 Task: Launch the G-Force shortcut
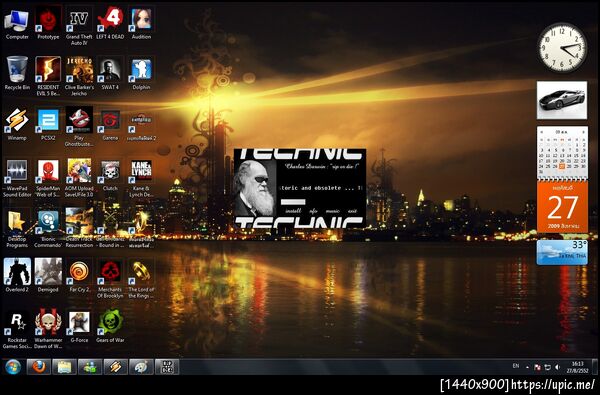[x=79, y=326]
